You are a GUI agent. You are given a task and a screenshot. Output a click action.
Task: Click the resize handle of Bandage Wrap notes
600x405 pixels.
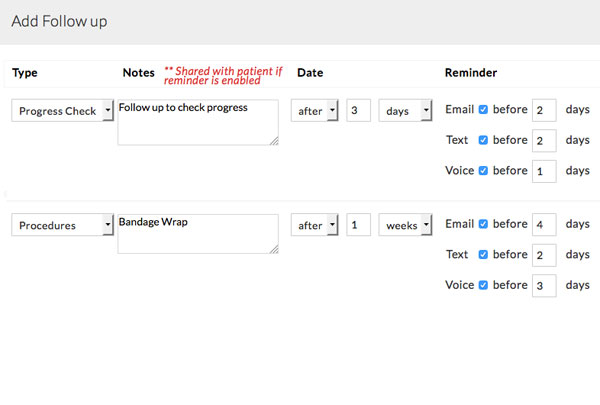(x=273, y=249)
